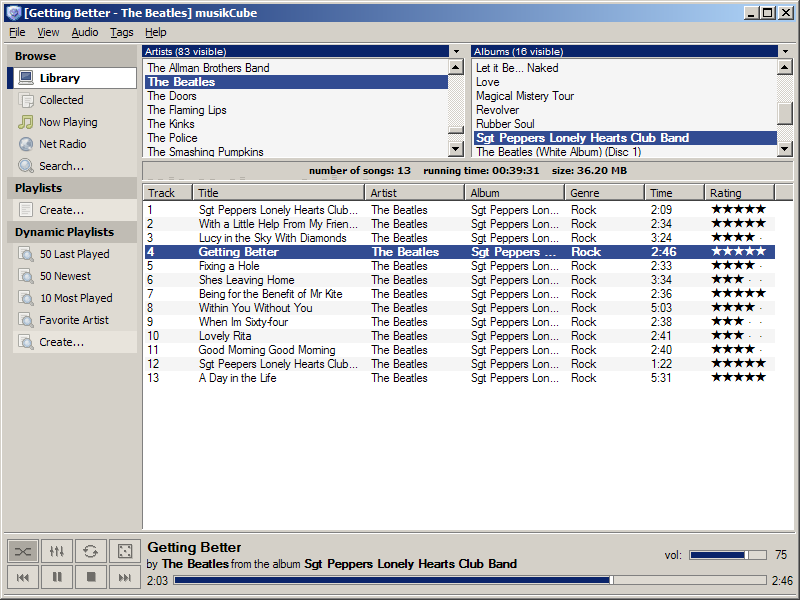Open the Audio menu

[x=85, y=32]
